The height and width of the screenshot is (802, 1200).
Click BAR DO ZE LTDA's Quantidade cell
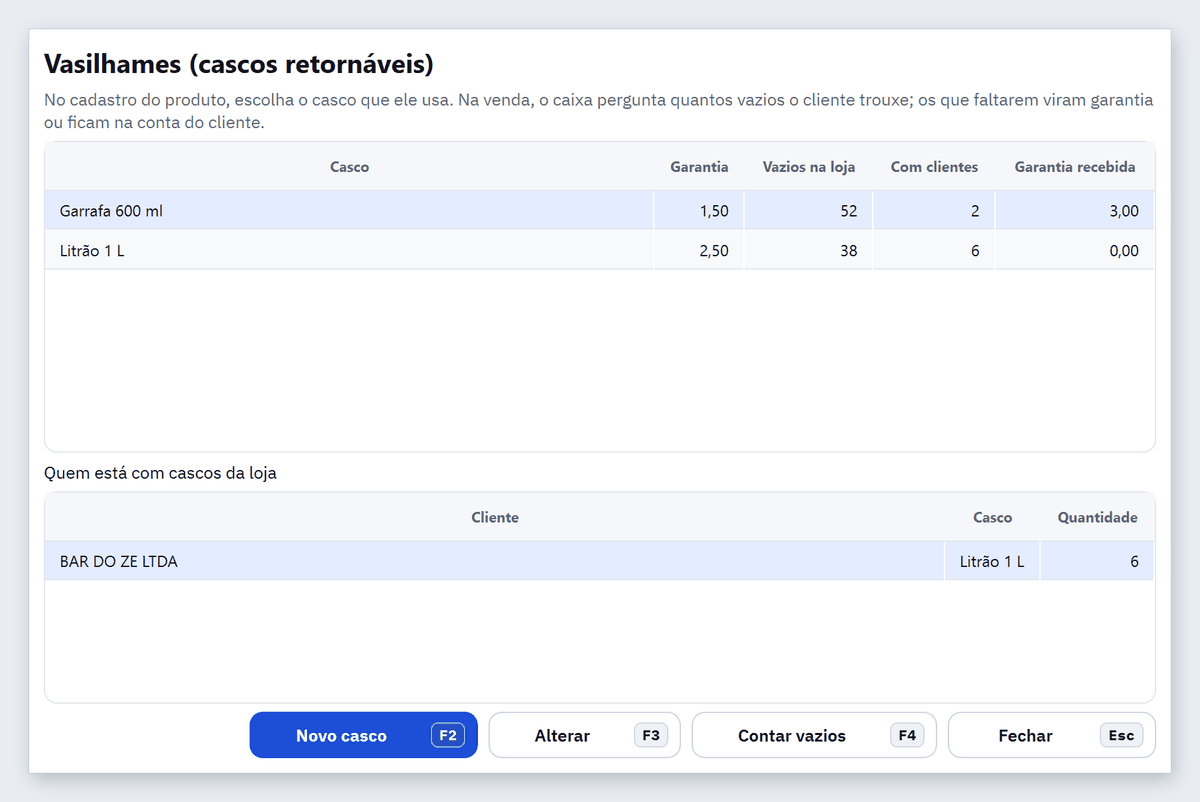click(x=1097, y=562)
